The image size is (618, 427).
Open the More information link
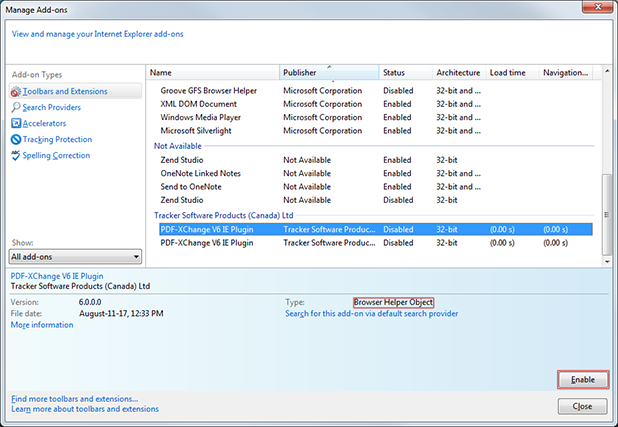(x=41, y=325)
